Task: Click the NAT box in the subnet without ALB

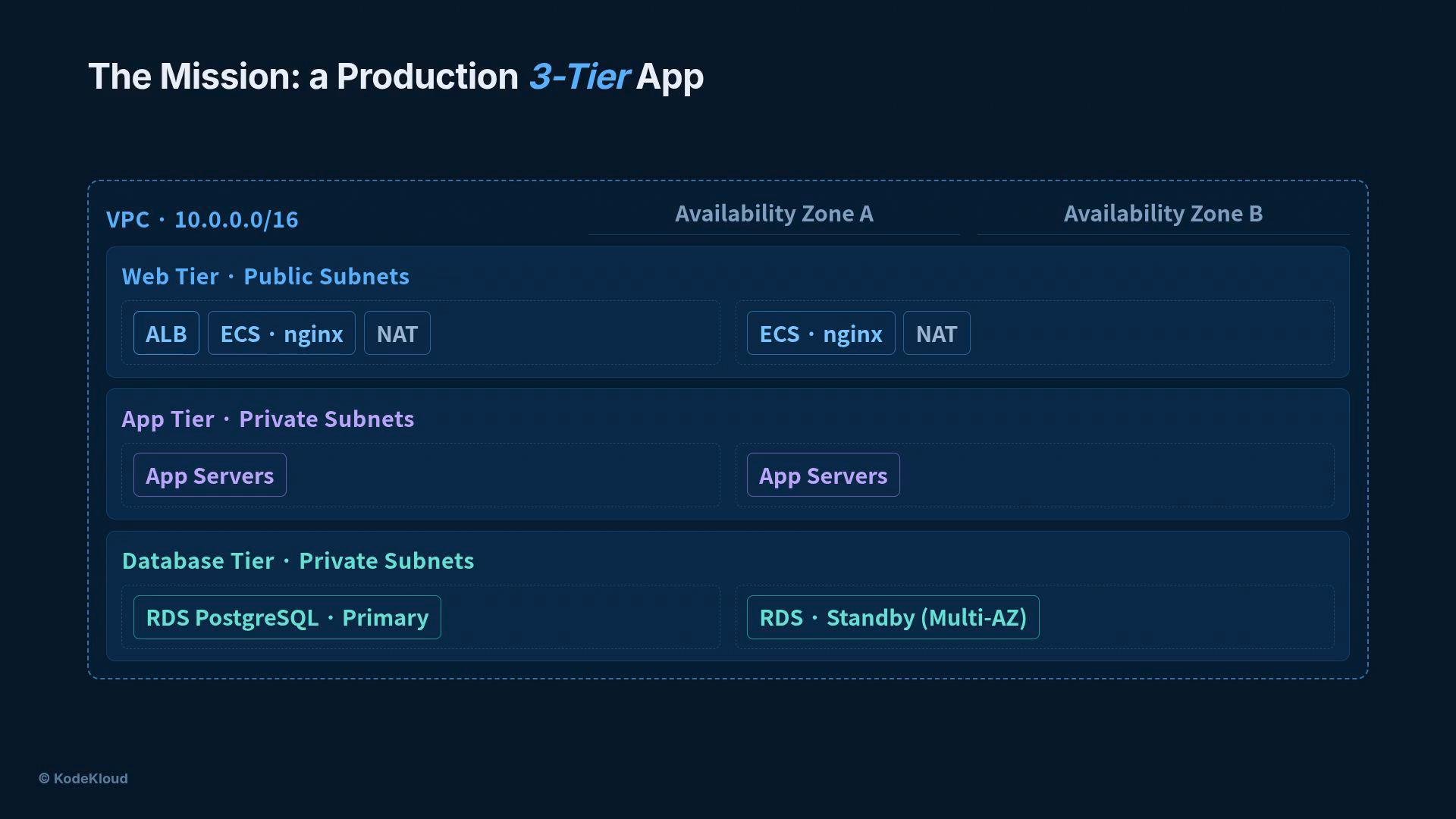Action: pos(937,333)
